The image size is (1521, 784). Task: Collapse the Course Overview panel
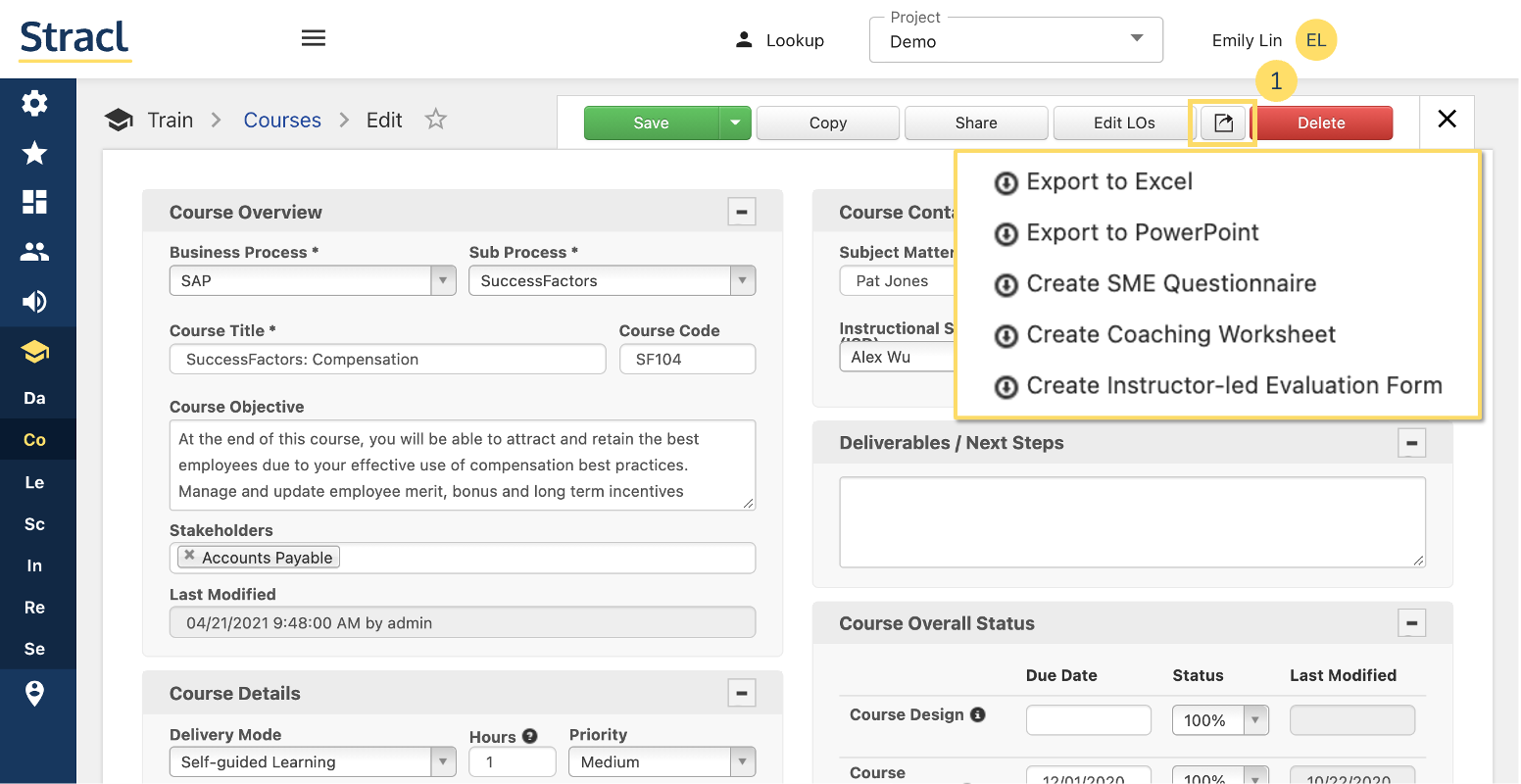(x=741, y=212)
